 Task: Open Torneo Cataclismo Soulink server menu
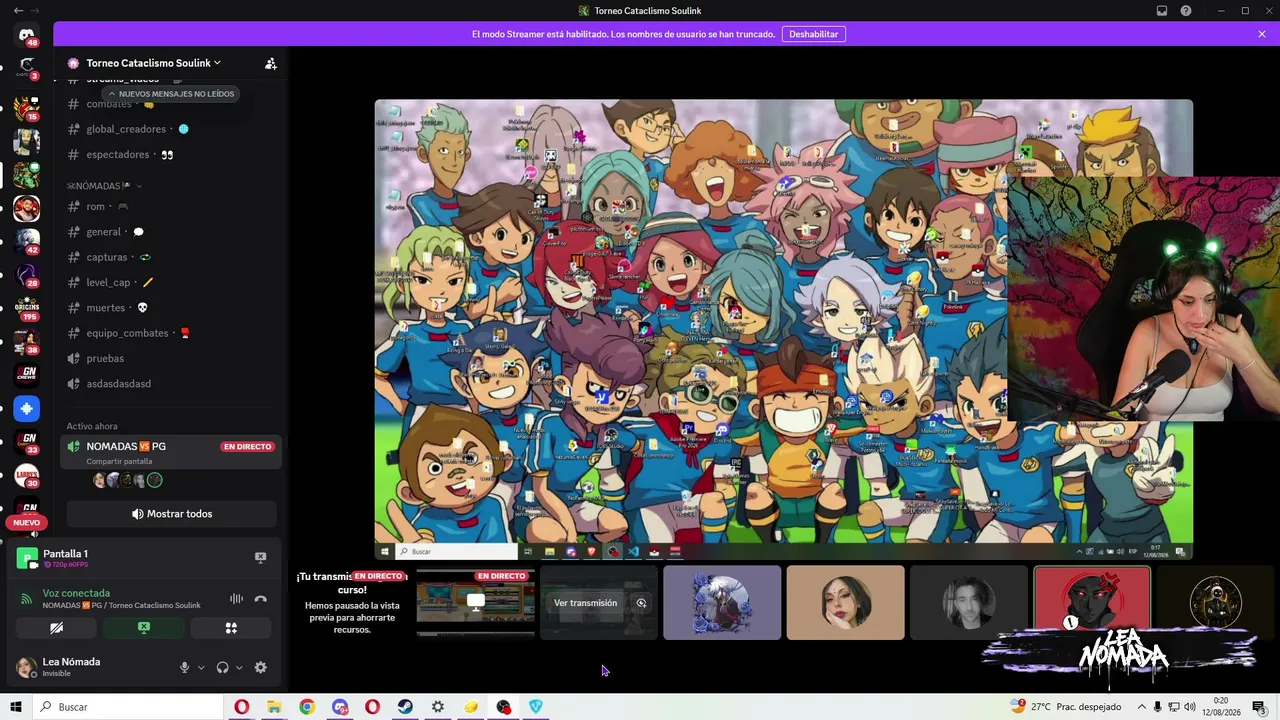pos(153,63)
